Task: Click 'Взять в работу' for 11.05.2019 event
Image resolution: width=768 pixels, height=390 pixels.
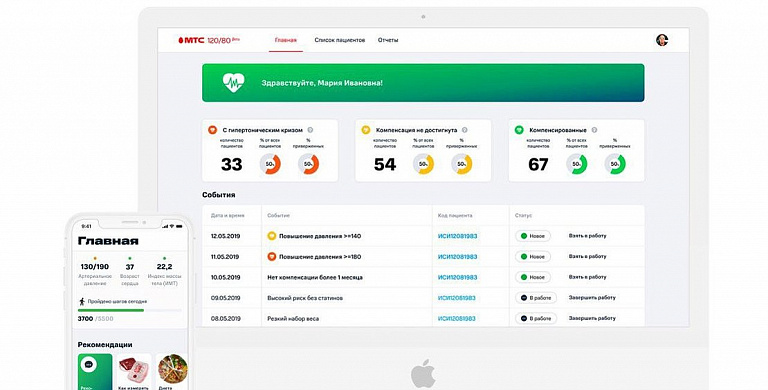Action: (587, 256)
